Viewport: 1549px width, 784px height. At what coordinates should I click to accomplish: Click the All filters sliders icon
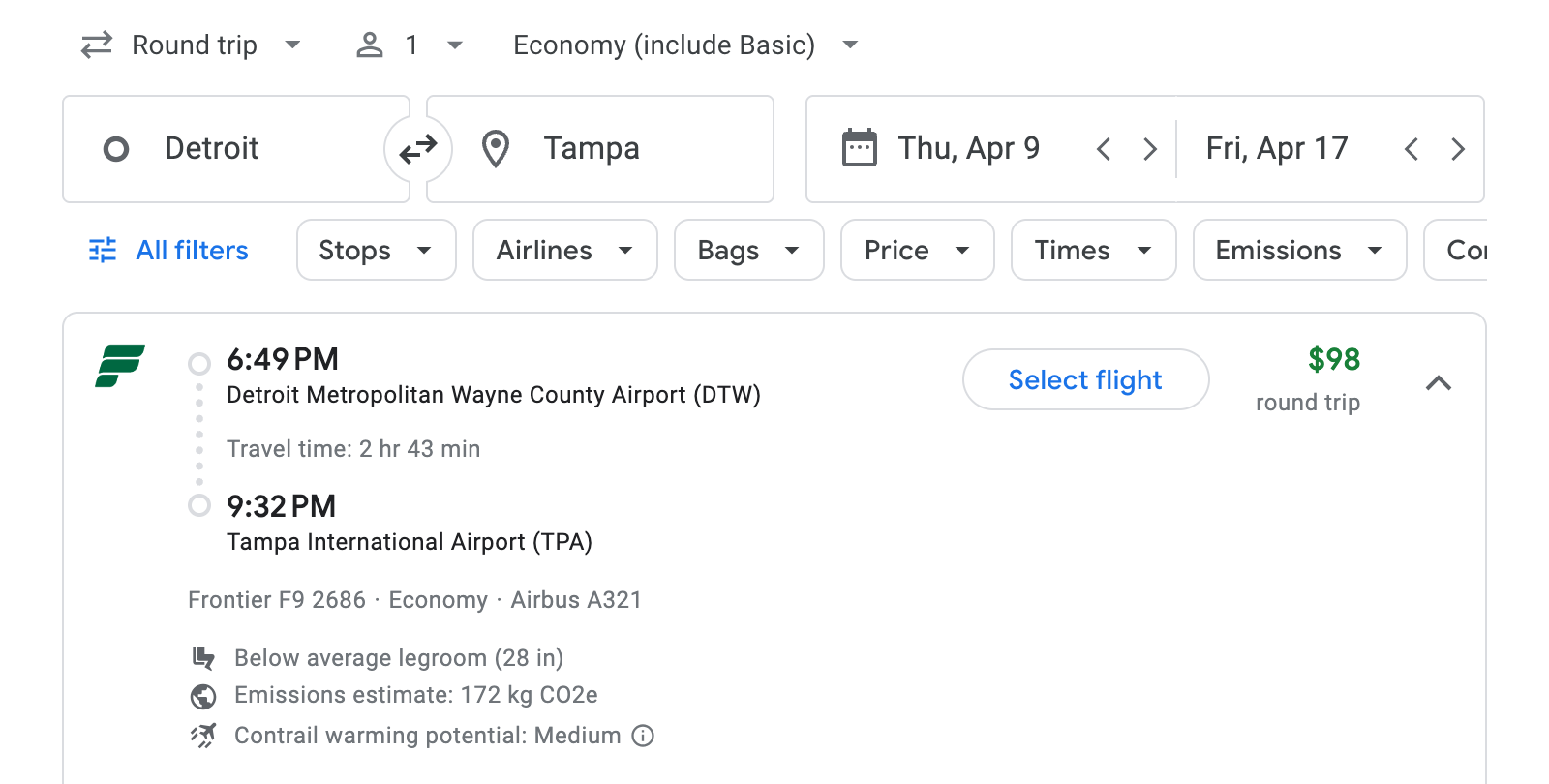click(x=102, y=250)
